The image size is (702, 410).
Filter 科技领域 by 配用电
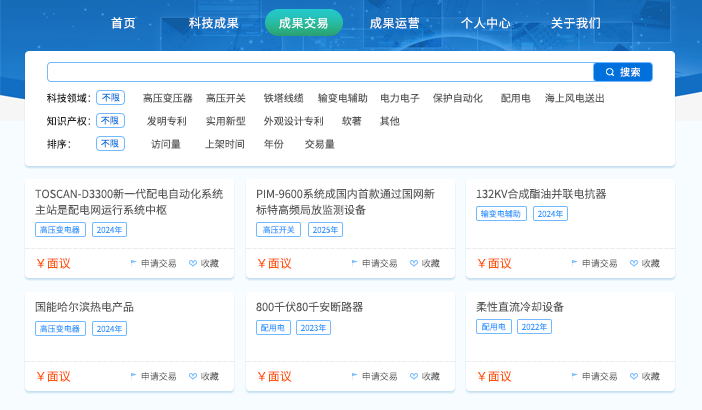tap(515, 98)
